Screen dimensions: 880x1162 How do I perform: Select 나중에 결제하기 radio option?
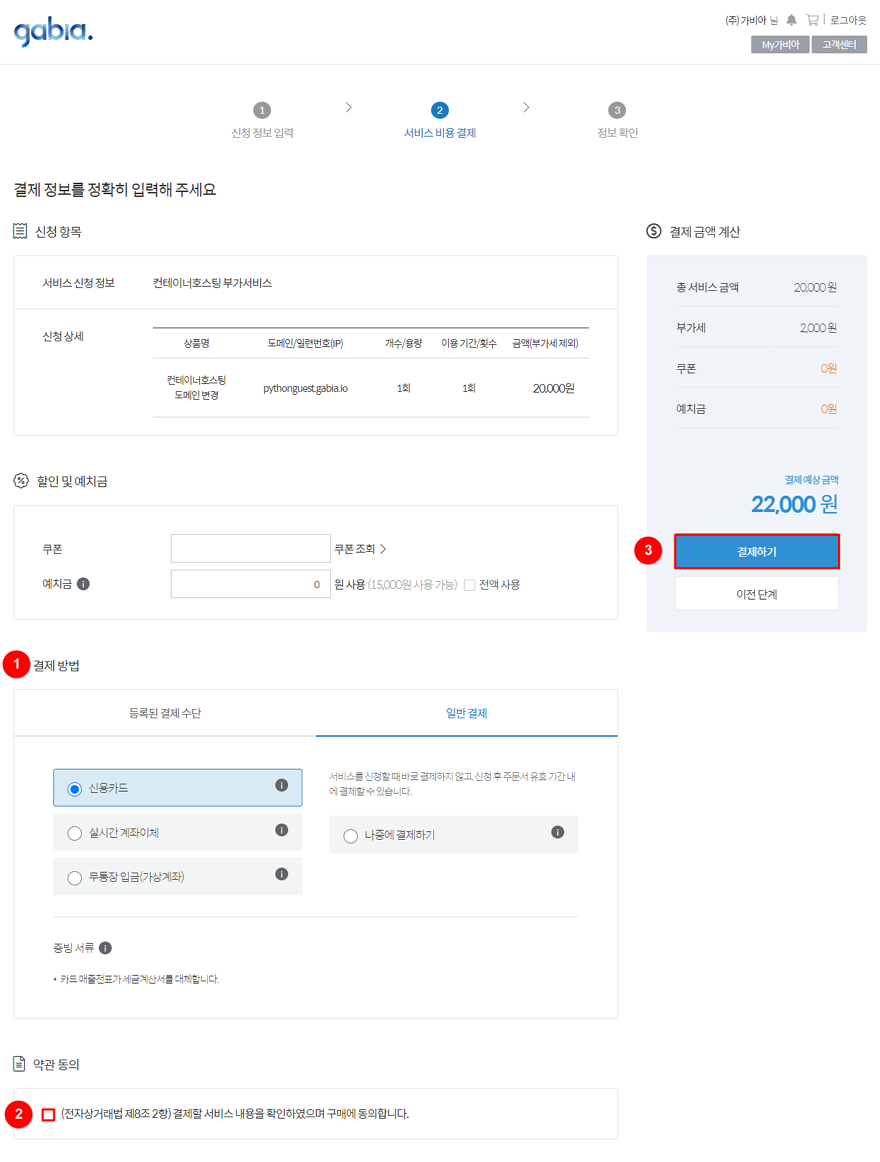click(x=350, y=836)
